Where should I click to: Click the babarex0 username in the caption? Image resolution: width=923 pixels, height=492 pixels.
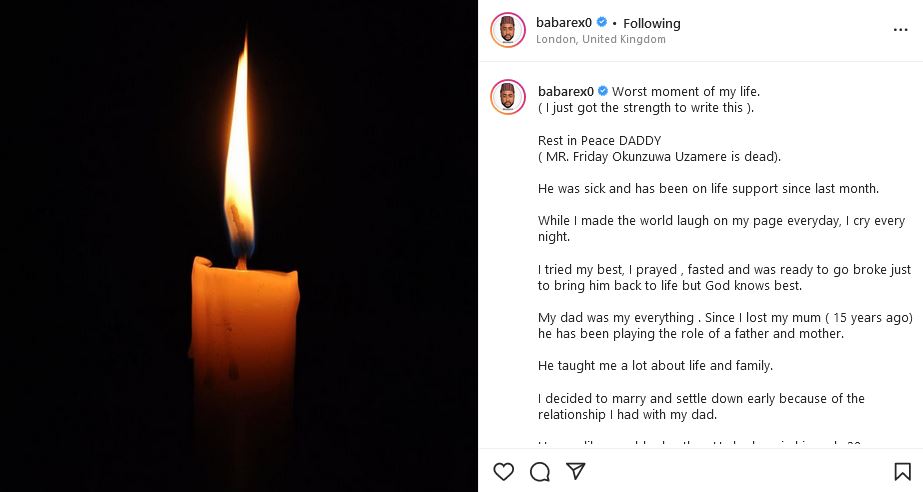[x=565, y=91]
